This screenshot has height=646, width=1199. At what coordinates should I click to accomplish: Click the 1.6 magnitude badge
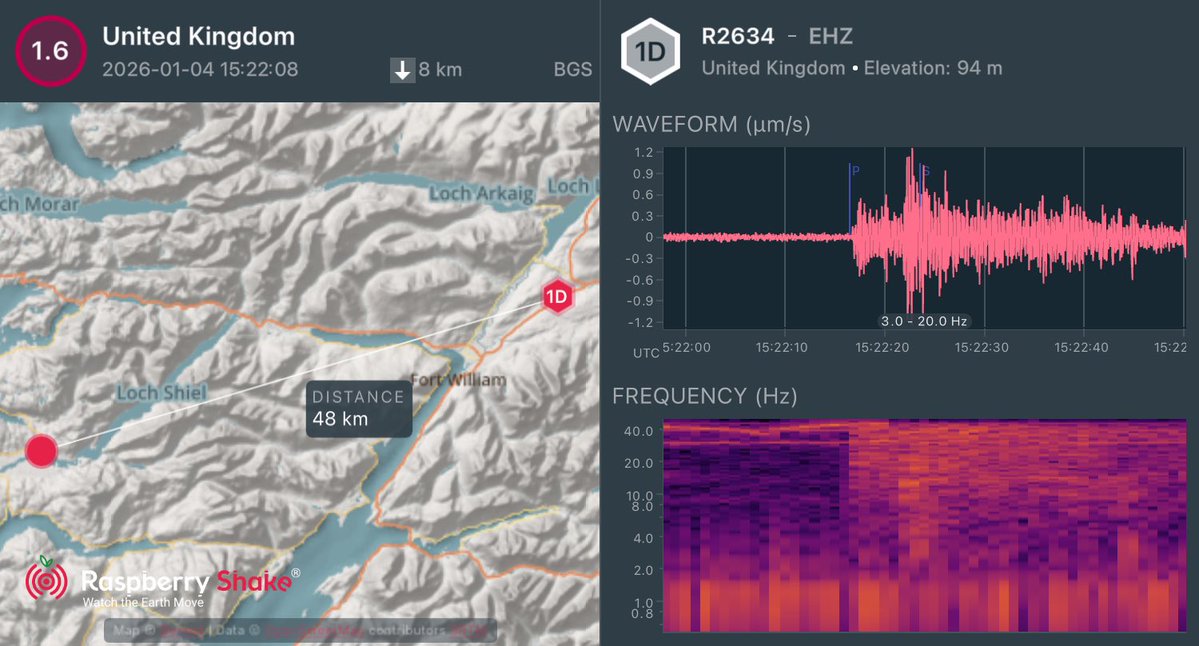click(x=50, y=51)
